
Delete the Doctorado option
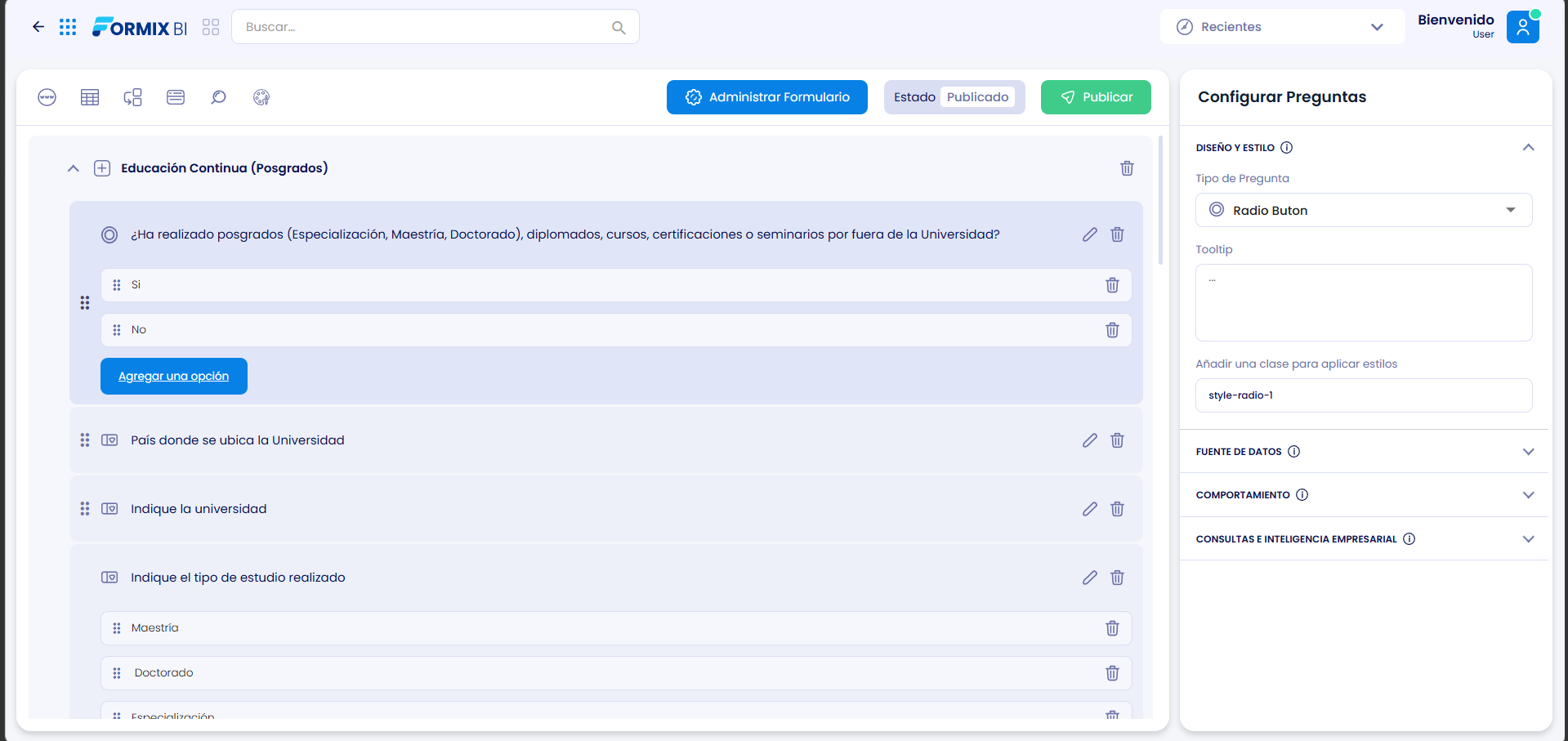[x=1112, y=673]
